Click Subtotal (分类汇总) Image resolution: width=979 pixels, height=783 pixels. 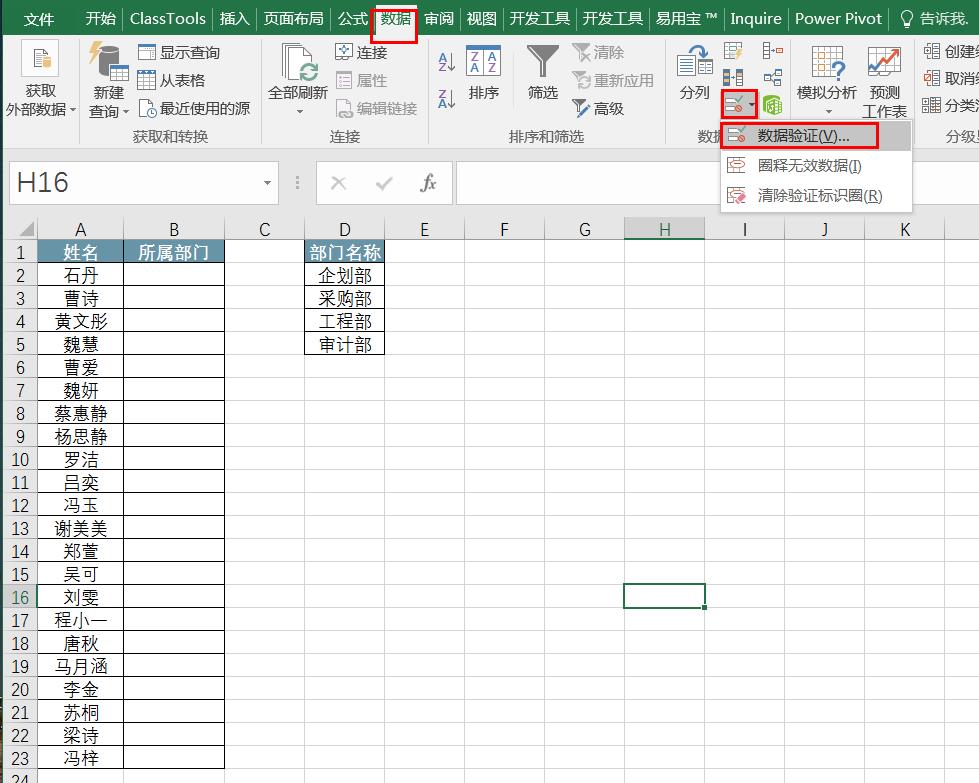pyautogui.click(x=950, y=106)
